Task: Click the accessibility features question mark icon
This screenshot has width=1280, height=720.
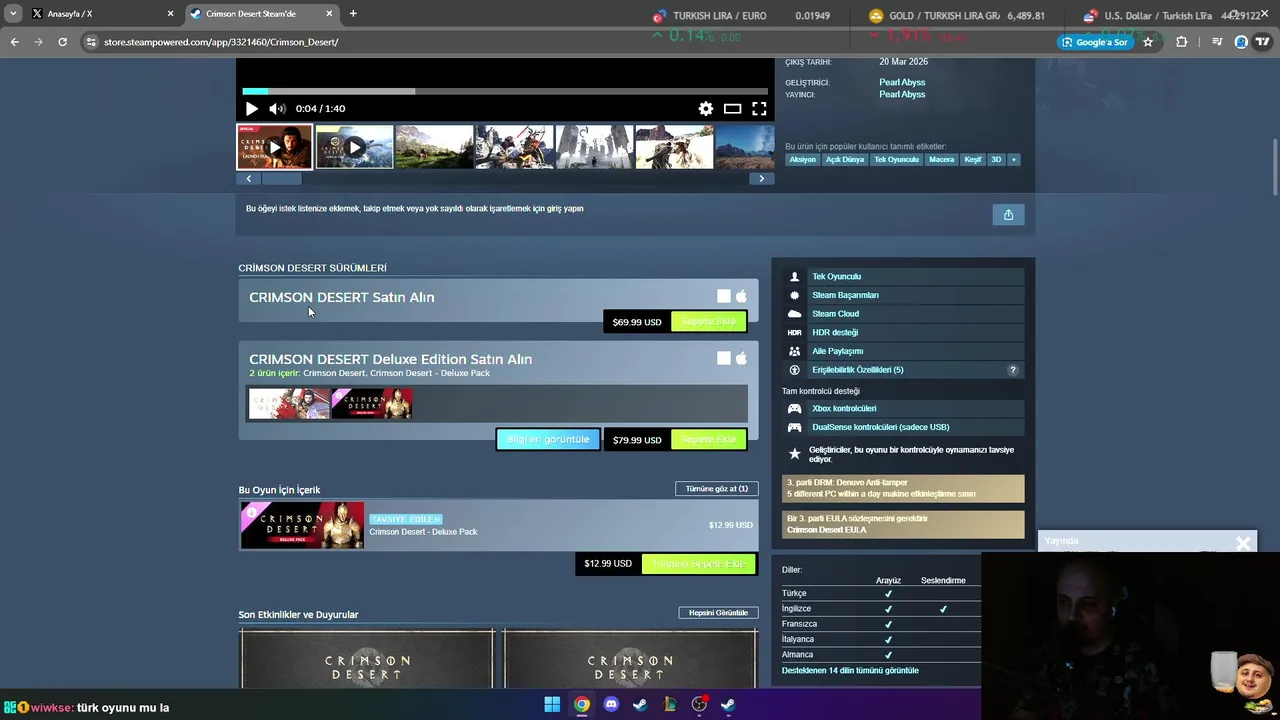Action: pos(1012,370)
